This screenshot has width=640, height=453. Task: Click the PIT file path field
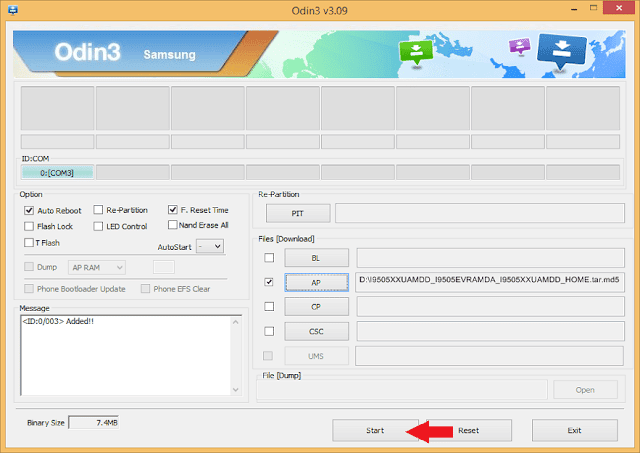480,213
